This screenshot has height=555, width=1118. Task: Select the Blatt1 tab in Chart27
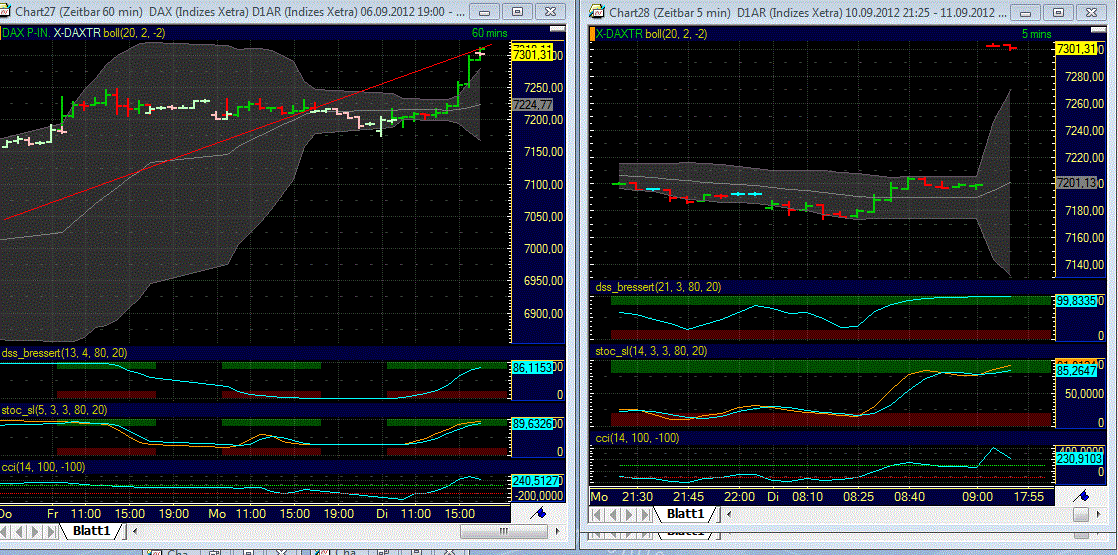(91, 531)
